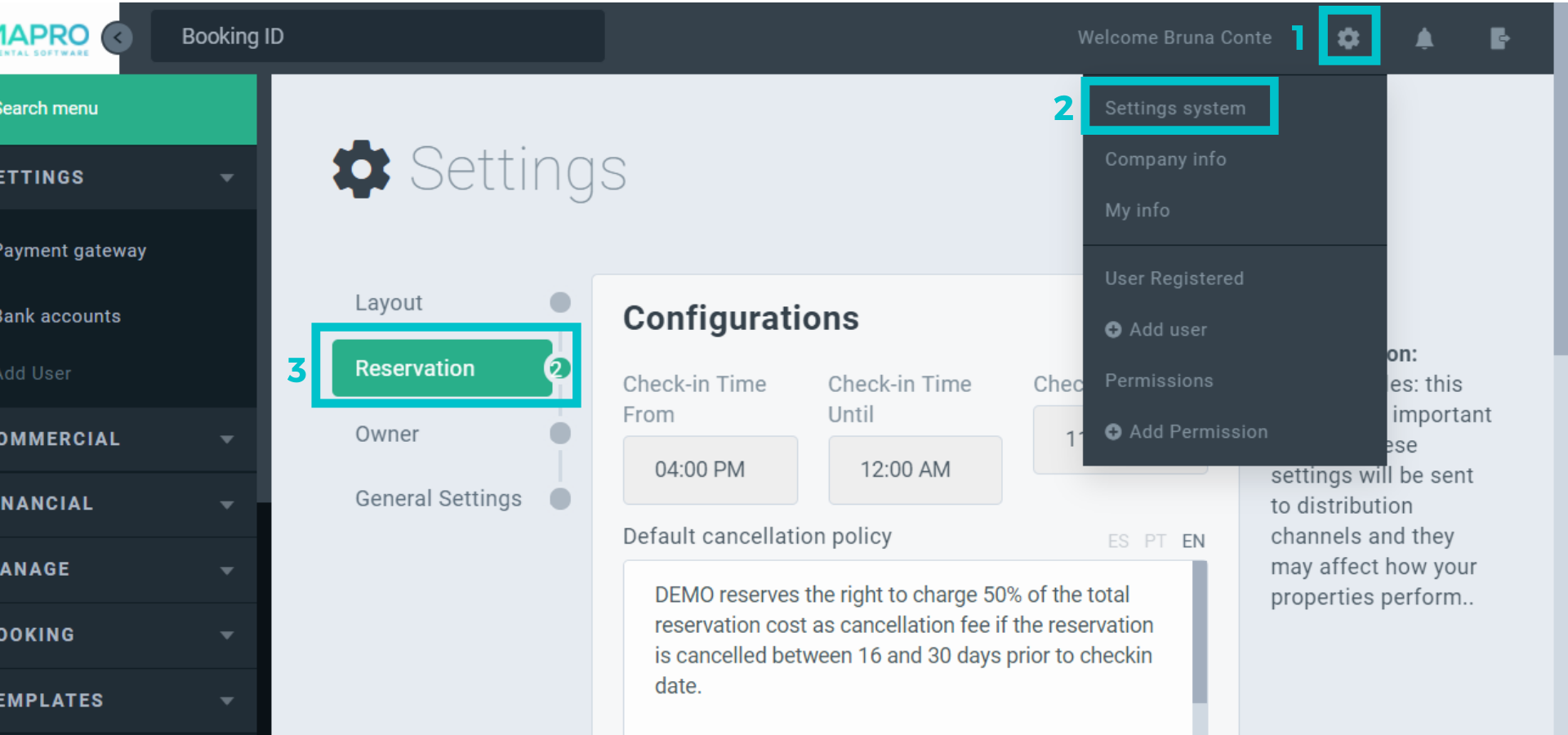This screenshot has height=735, width=1568.
Task: Open Company info menu entry
Action: pos(1165,159)
